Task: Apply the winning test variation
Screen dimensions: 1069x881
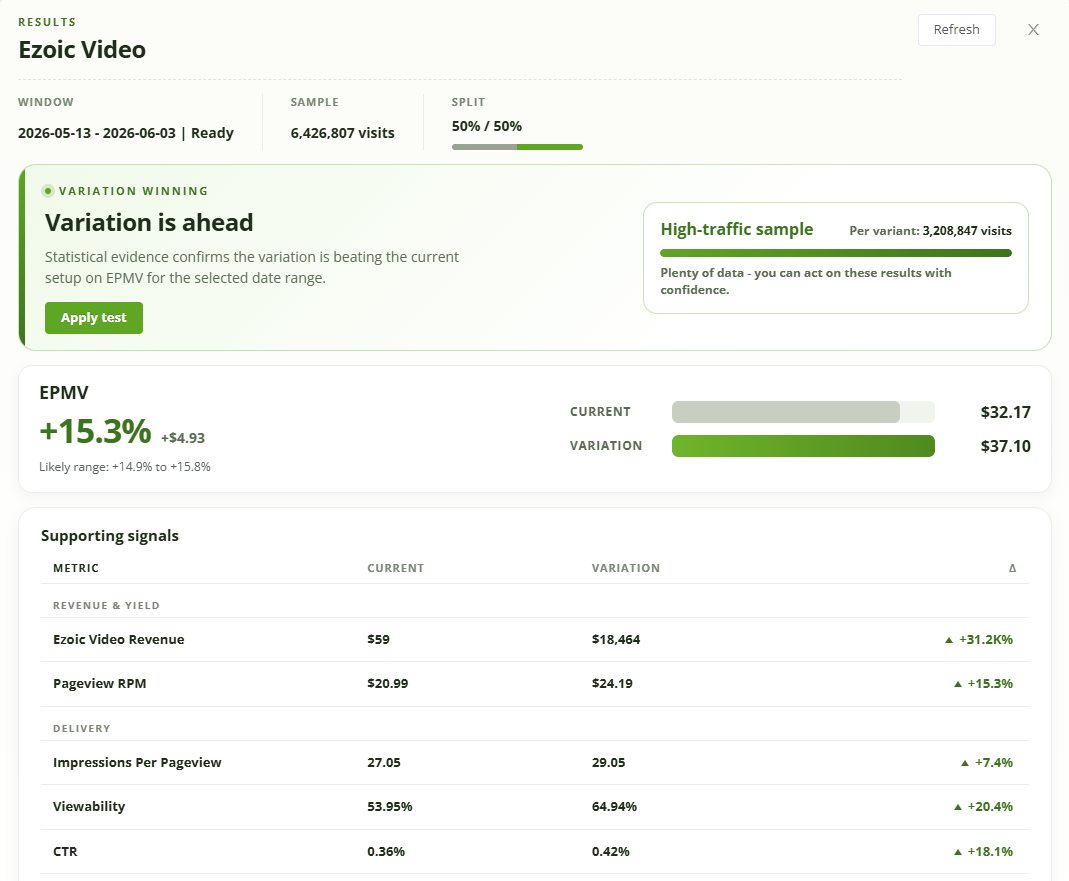Action: pyautogui.click(x=94, y=318)
